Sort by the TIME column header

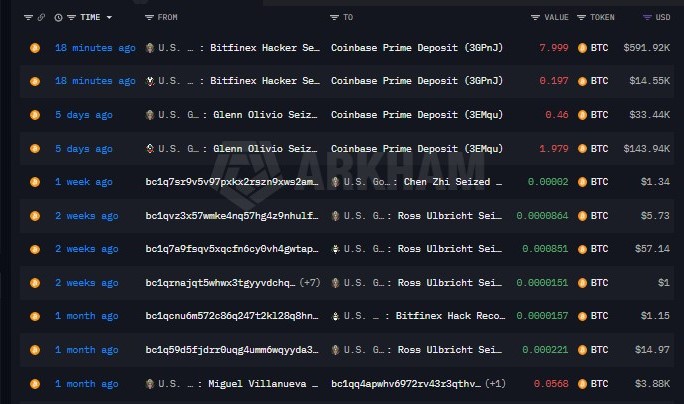pyautogui.click(x=90, y=17)
